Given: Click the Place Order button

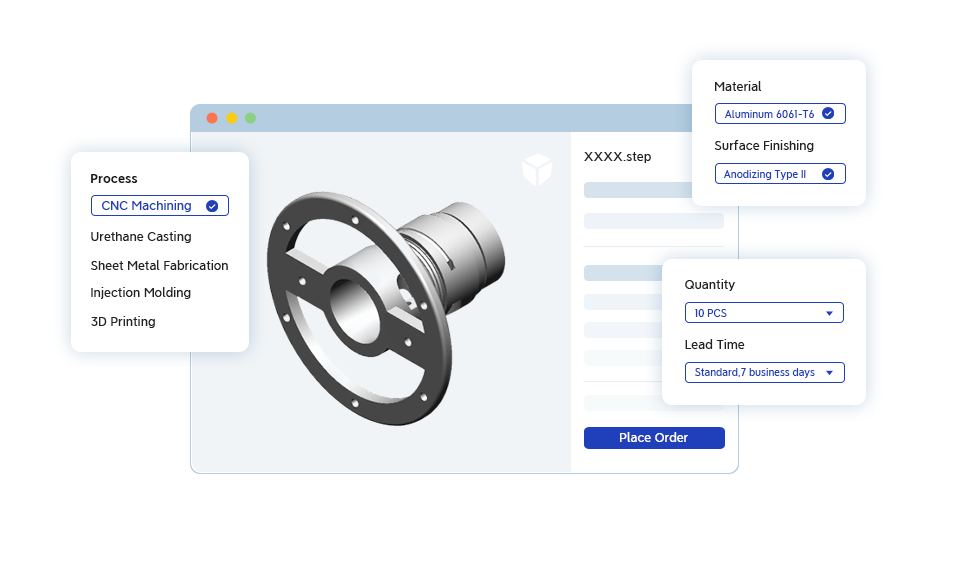Looking at the screenshot, I should tap(653, 437).
